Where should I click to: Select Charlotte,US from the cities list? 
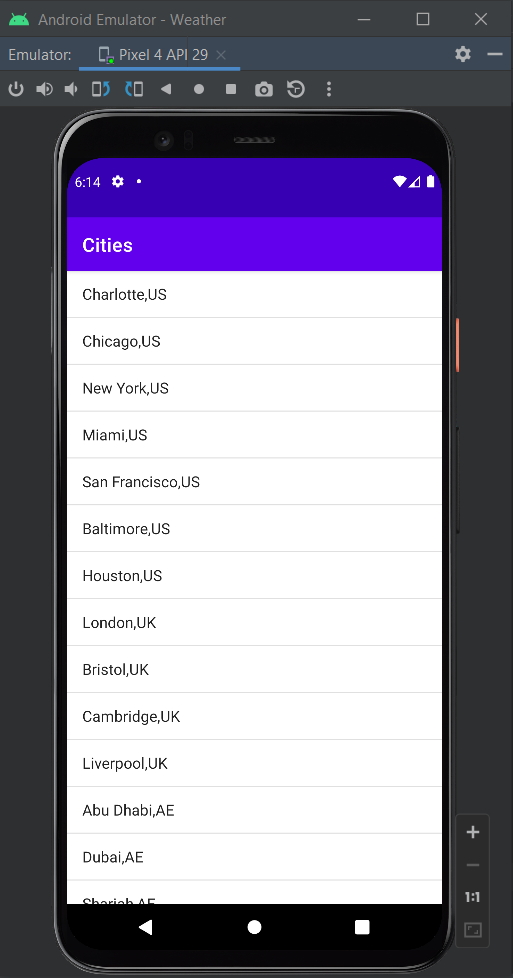coord(255,294)
